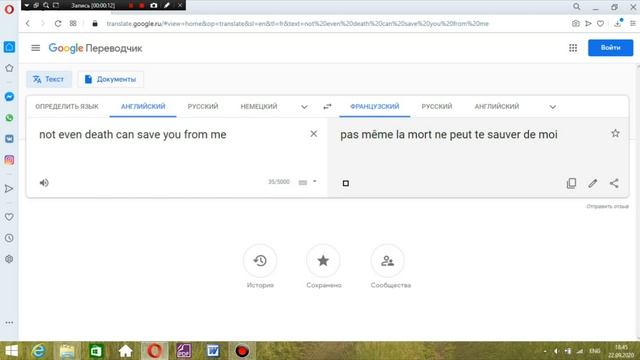Copy the French translation
Image resolution: width=640 pixels, height=360 pixels.
[x=571, y=183]
